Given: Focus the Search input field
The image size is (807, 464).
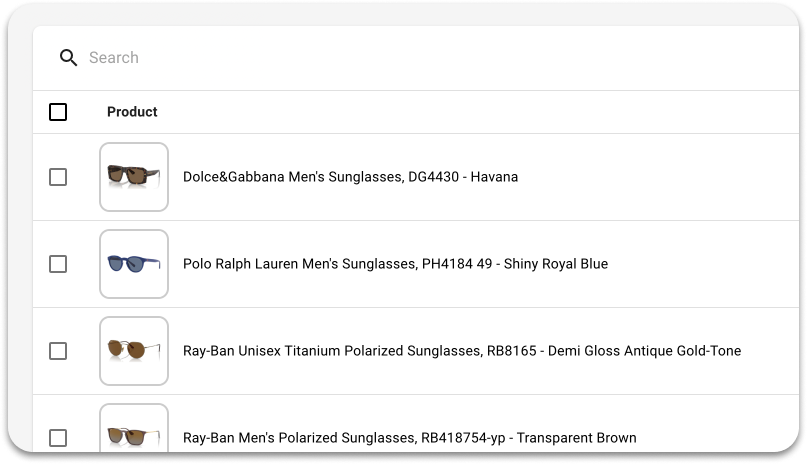Looking at the screenshot, I should point(416,58).
